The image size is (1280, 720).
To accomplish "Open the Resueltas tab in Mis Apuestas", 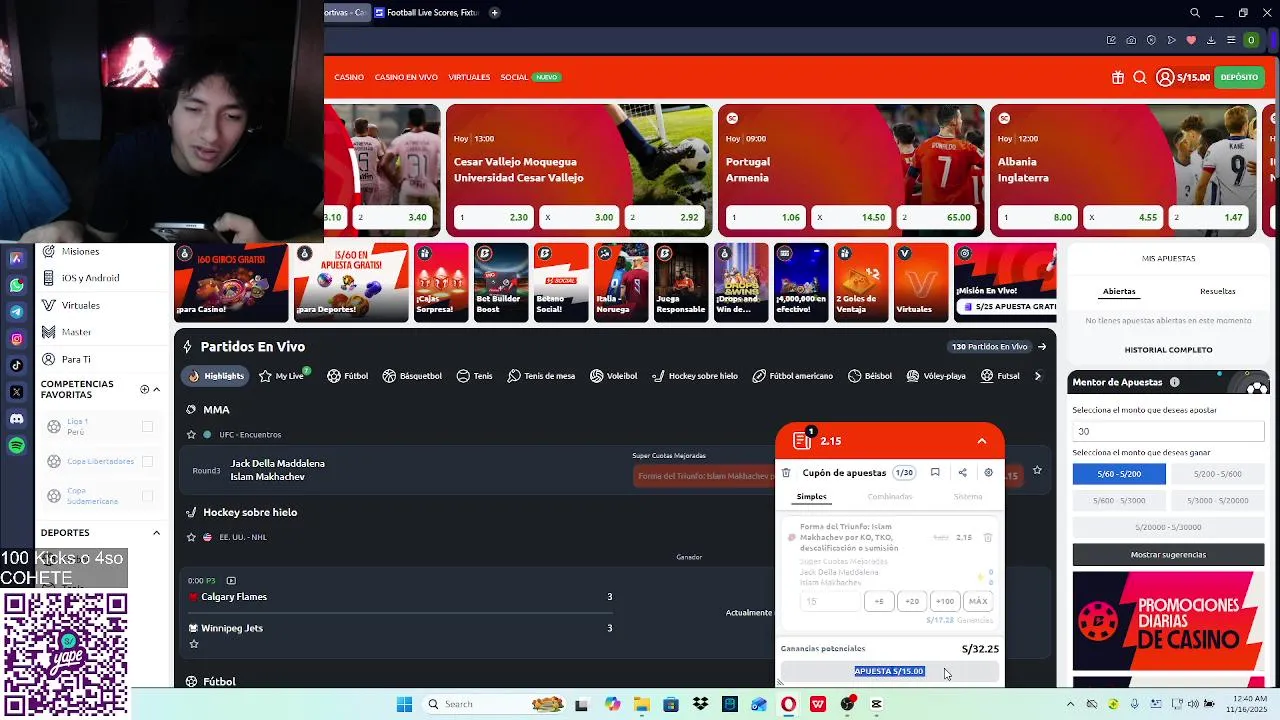I will pos(1217,292).
